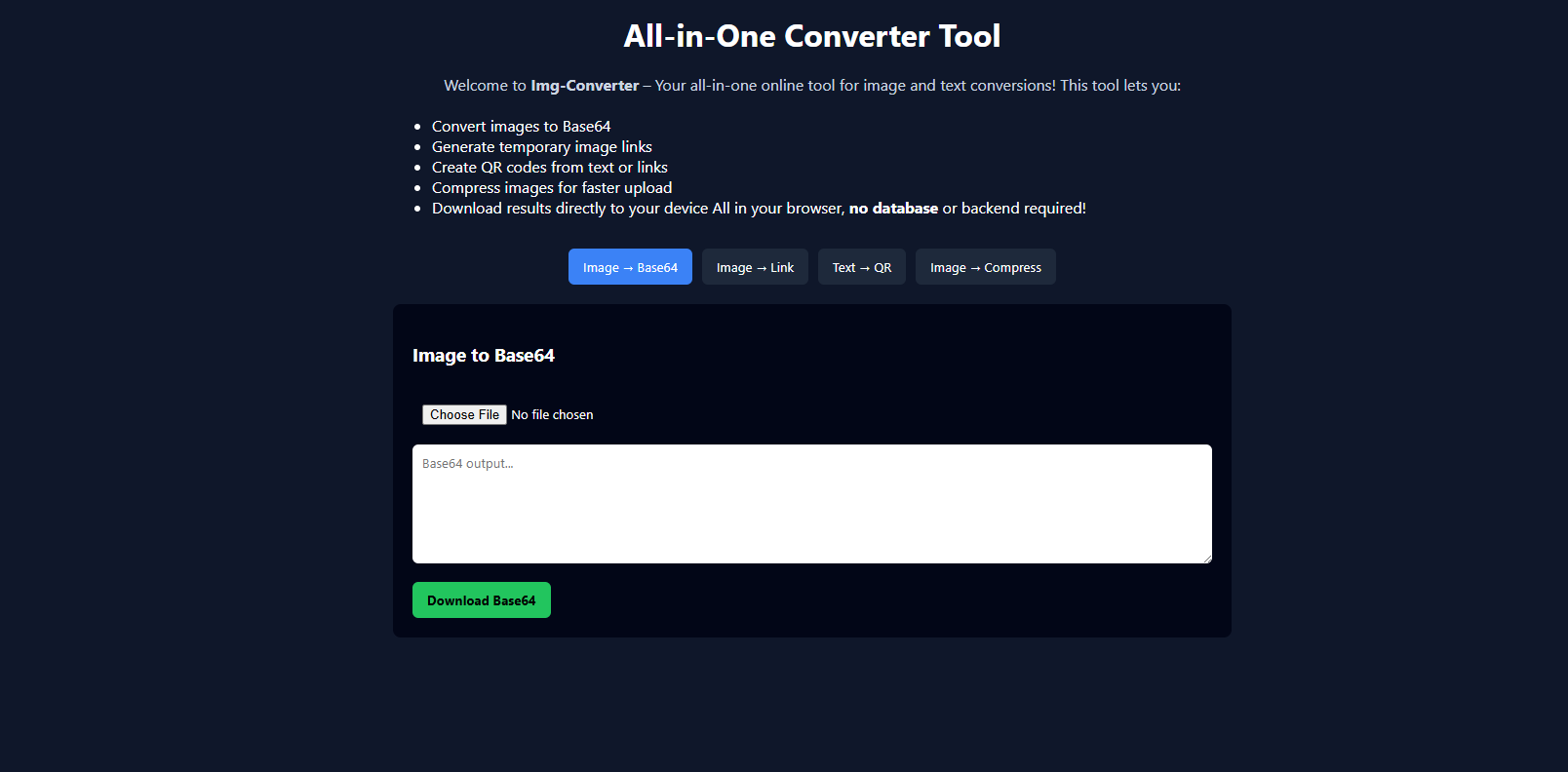Switch to the Image → Base64 tab
This screenshot has width=1568, height=772.
[x=630, y=267]
